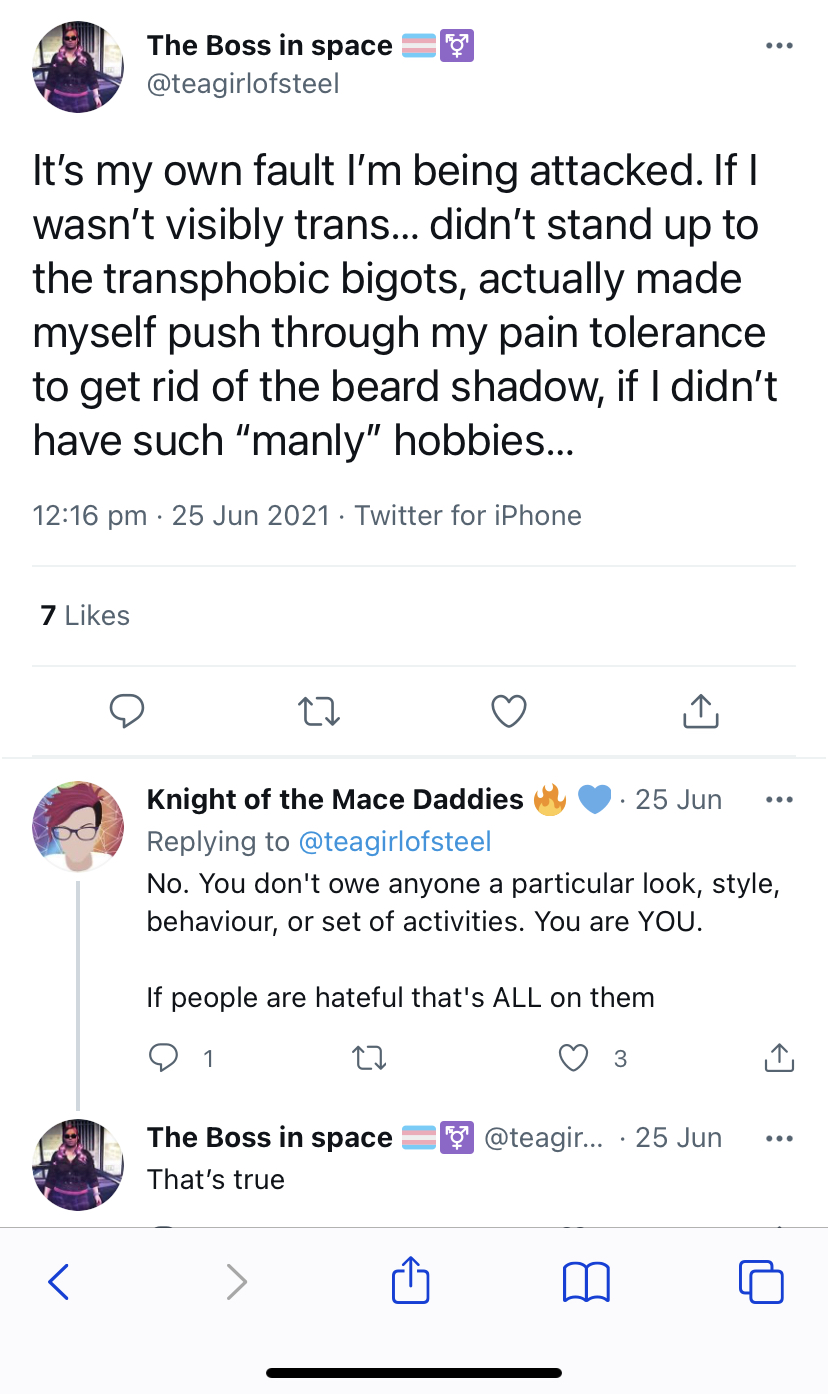This screenshot has width=828, height=1394.
Task: Open the @teagirlofsteel mention link in the reply
Action: click(395, 841)
